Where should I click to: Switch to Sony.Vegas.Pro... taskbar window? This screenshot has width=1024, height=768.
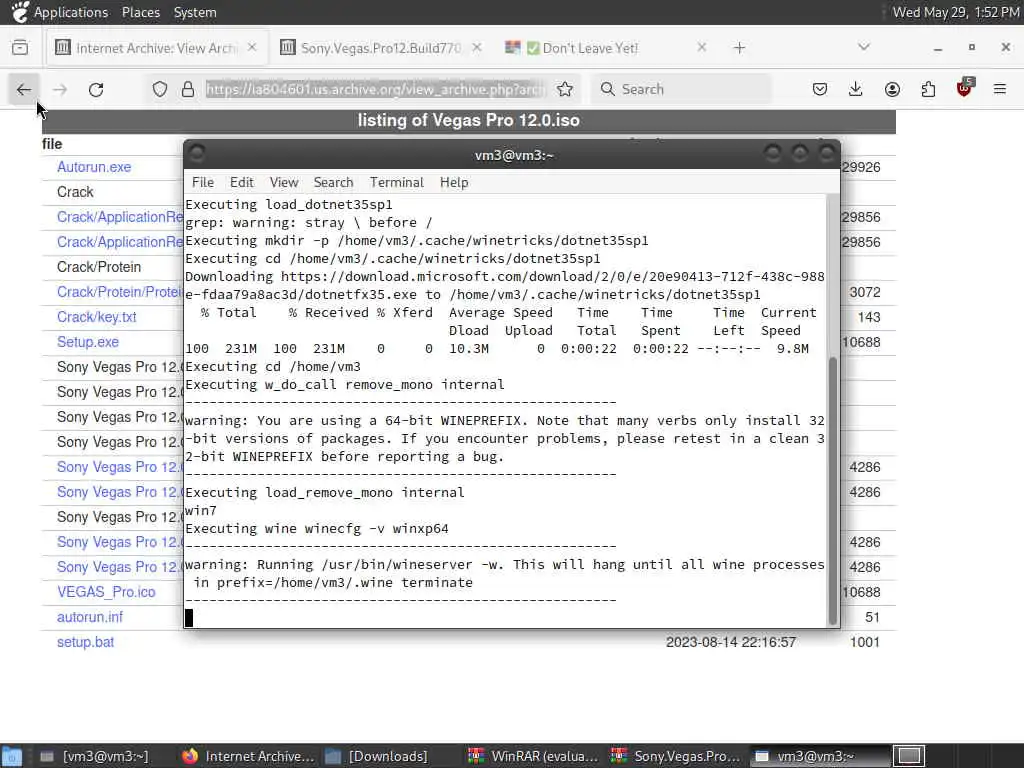click(675, 756)
